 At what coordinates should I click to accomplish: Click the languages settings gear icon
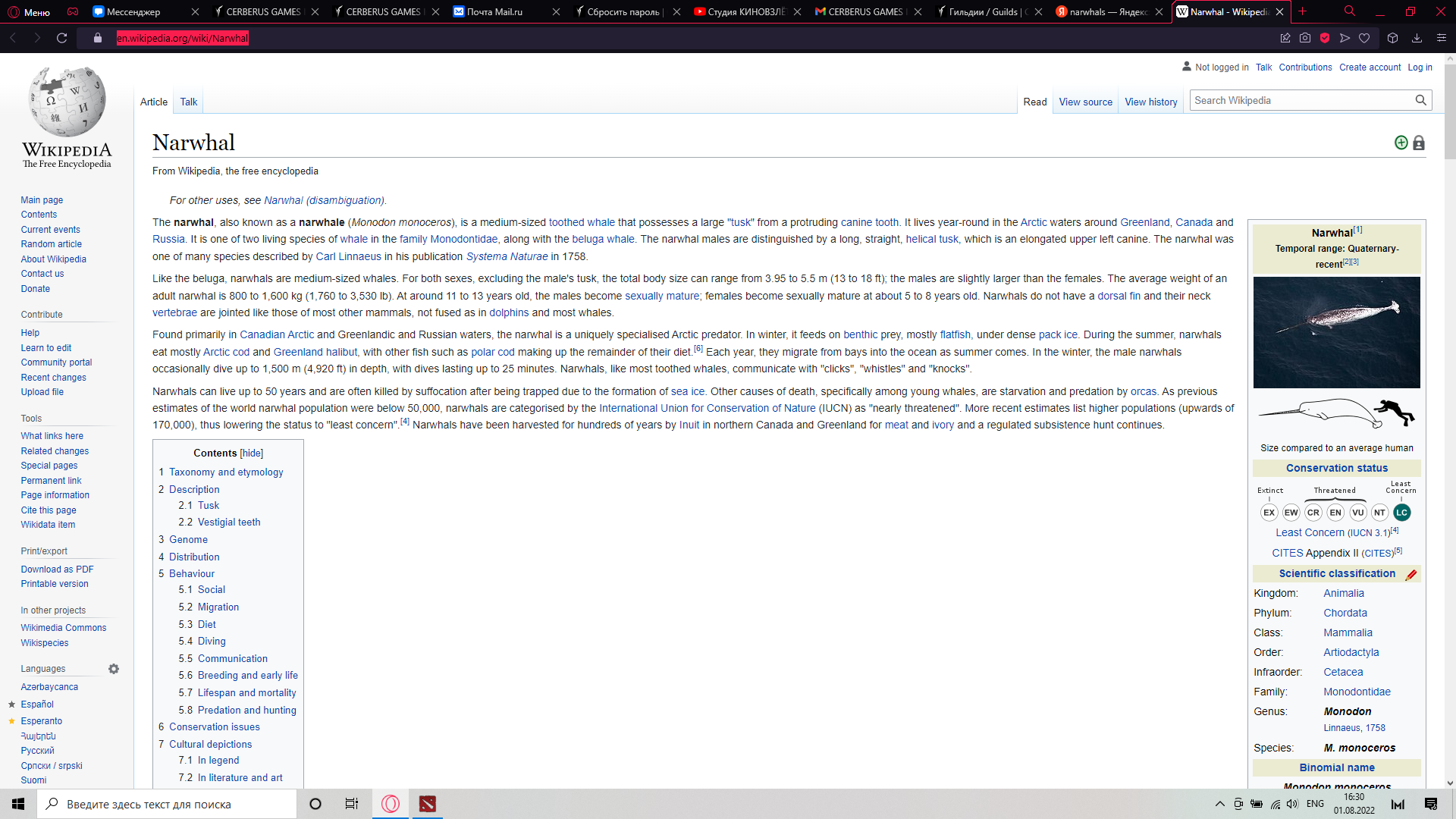pyautogui.click(x=114, y=669)
